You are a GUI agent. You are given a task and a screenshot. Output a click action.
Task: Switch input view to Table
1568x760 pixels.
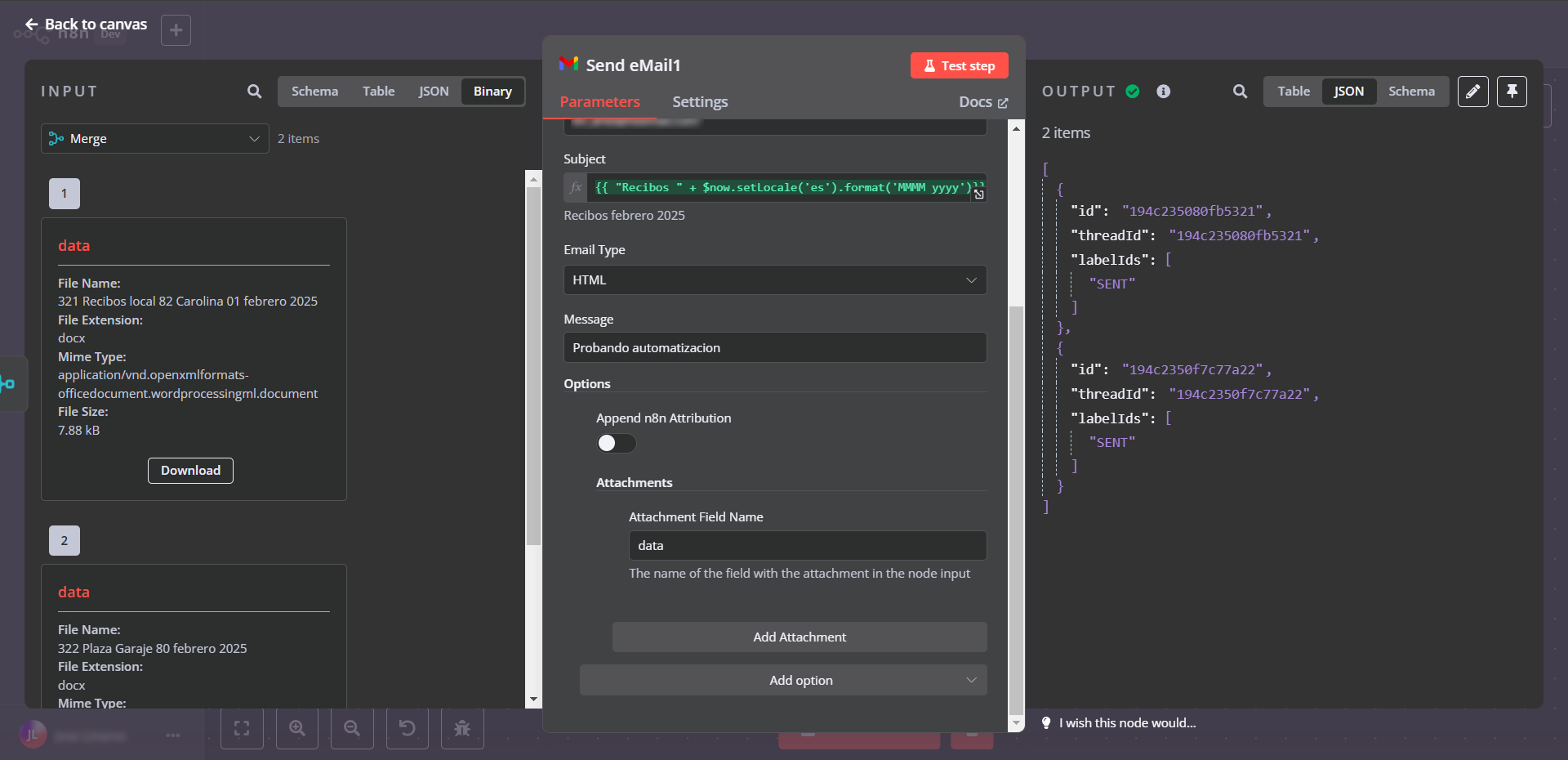(378, 92)
